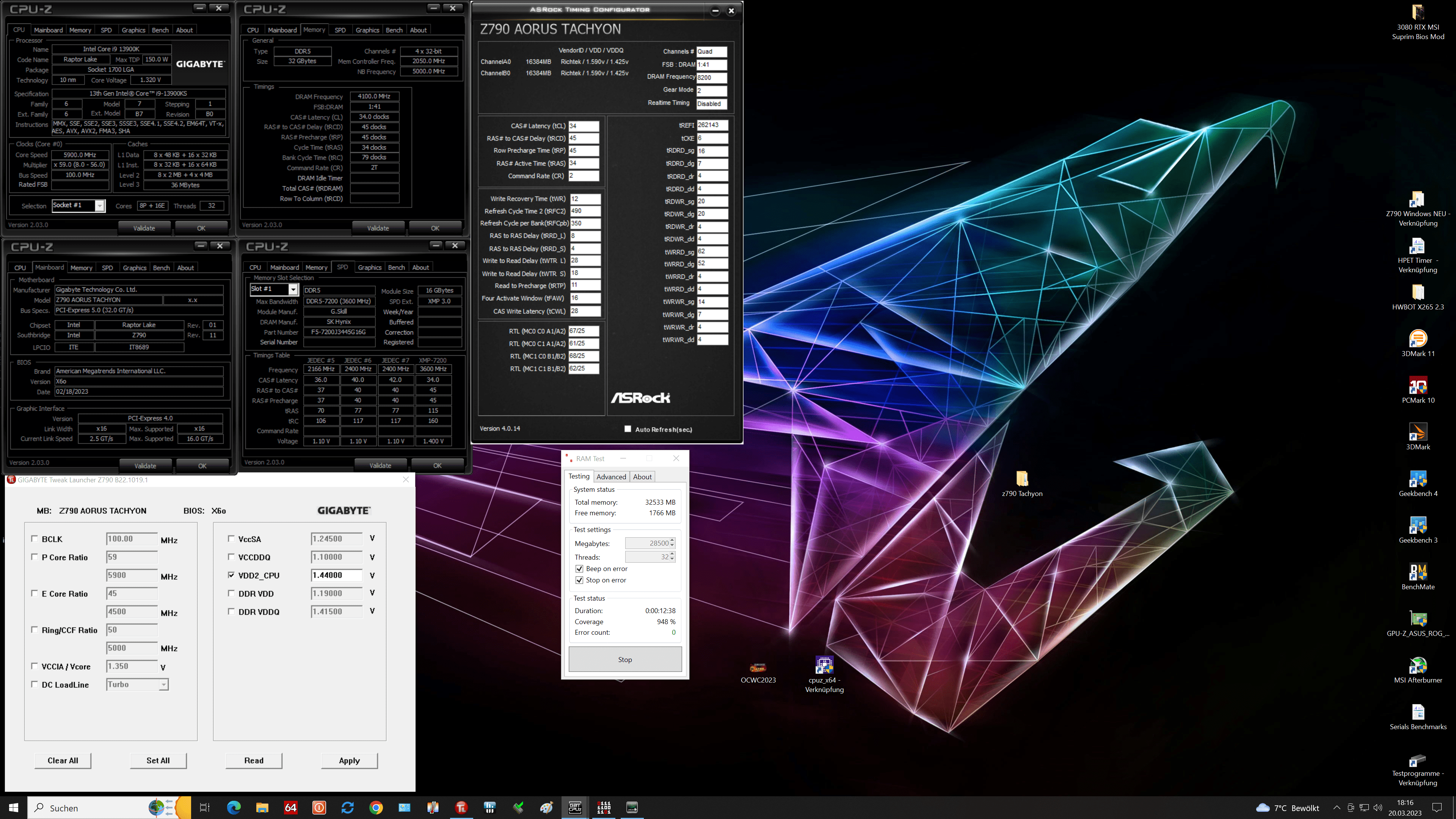Image resolution: width=1456 pixels, height=819 pixels.
Task: Enable the Auto Refresh(sec) checkbox
Action: pyautogui.click(x=628, y=429)
